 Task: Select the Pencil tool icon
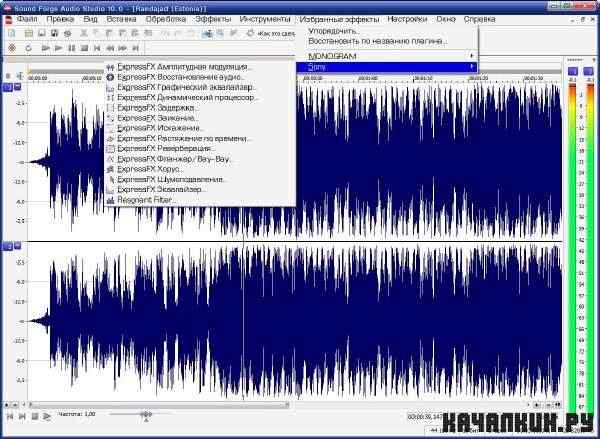233,33
